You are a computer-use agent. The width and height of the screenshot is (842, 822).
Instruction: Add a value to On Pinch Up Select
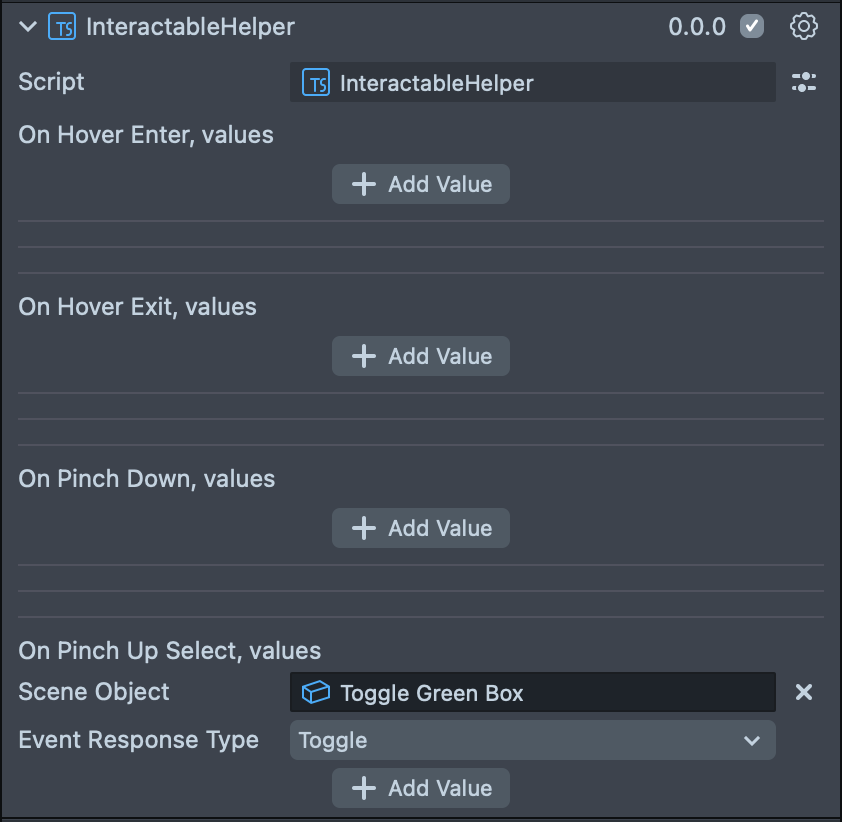click(421, 788)
